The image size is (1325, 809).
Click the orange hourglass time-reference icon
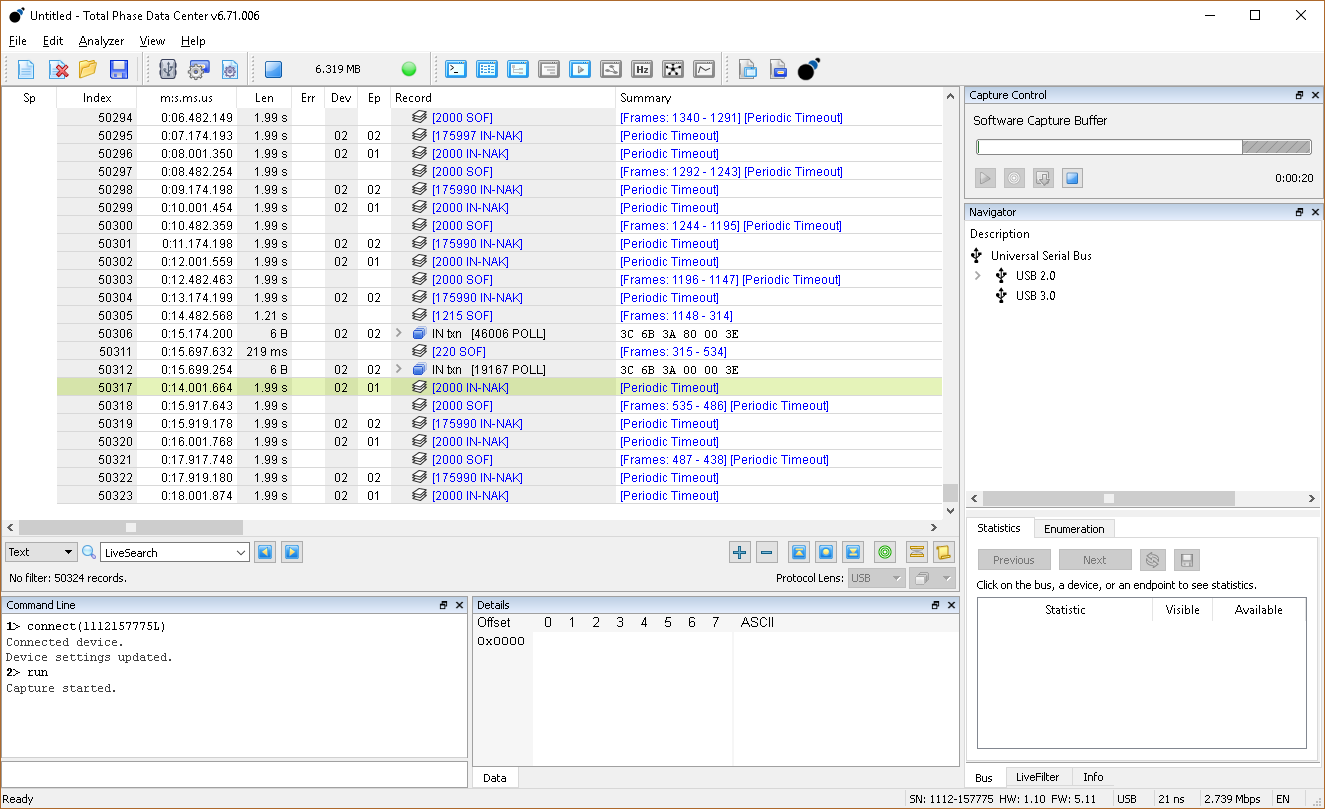916,552
